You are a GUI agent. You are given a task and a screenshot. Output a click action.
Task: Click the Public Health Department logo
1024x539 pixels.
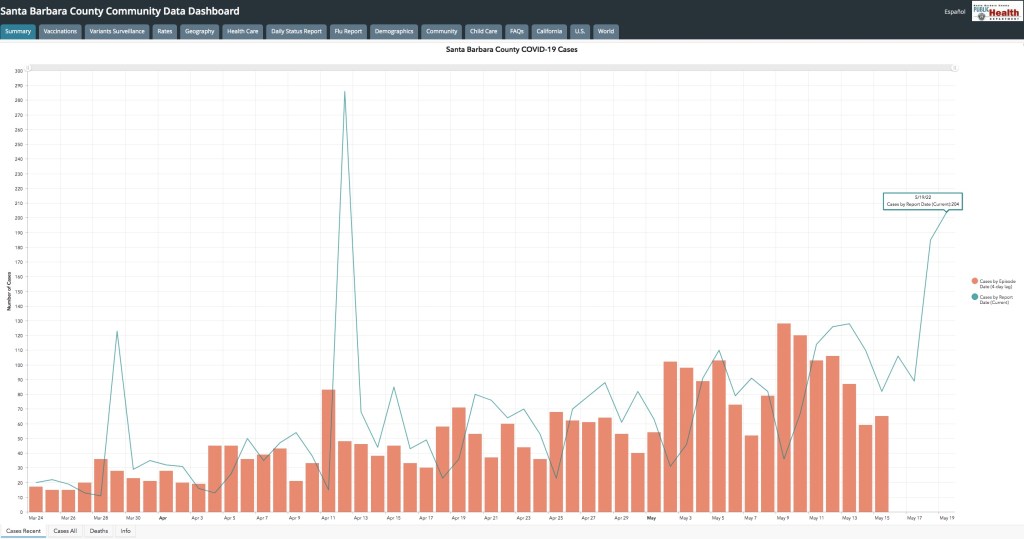(996, 11)
